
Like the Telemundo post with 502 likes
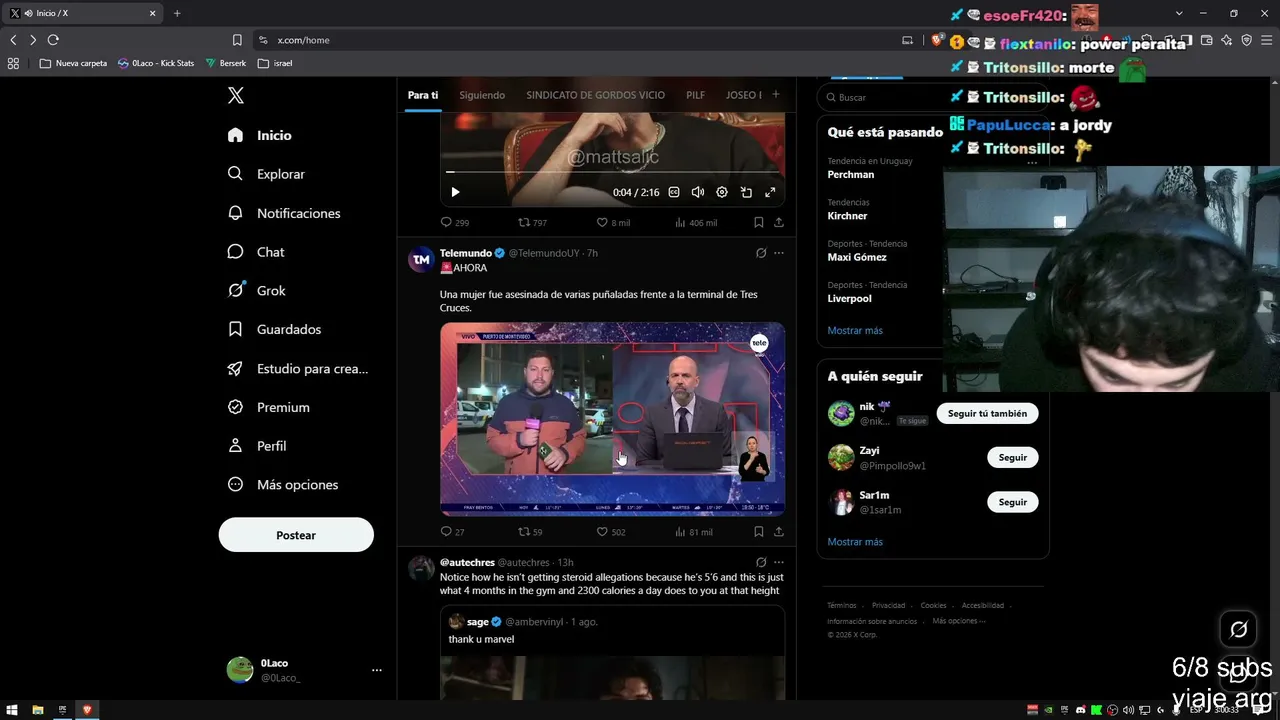point(611,532)
